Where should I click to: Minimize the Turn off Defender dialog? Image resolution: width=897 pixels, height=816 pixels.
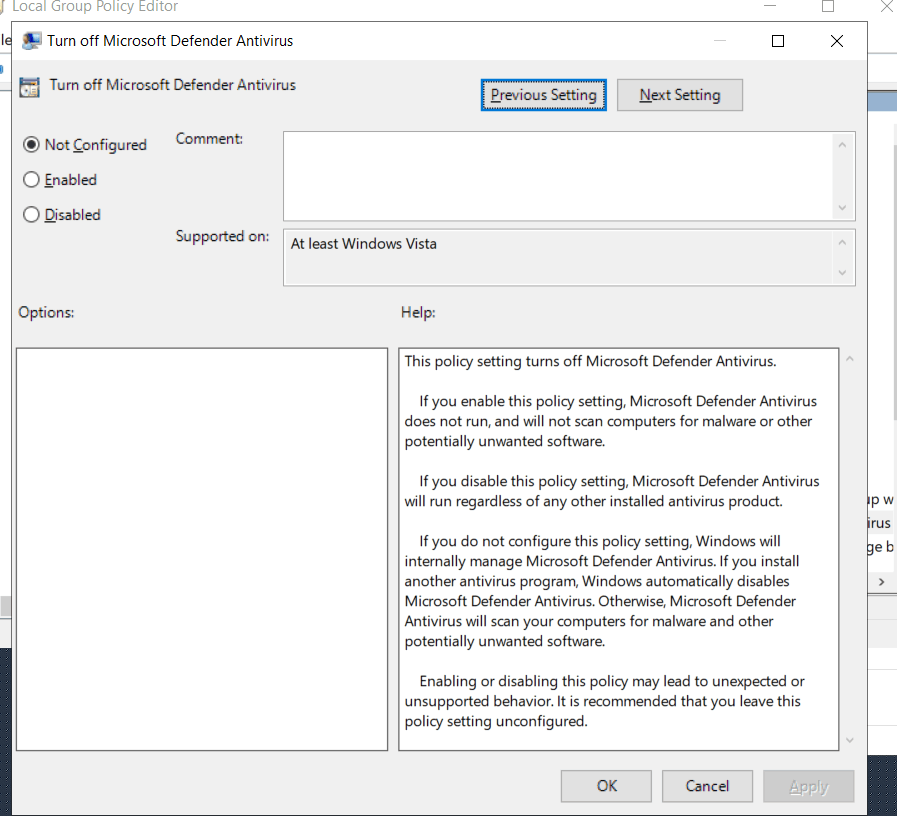720,41
